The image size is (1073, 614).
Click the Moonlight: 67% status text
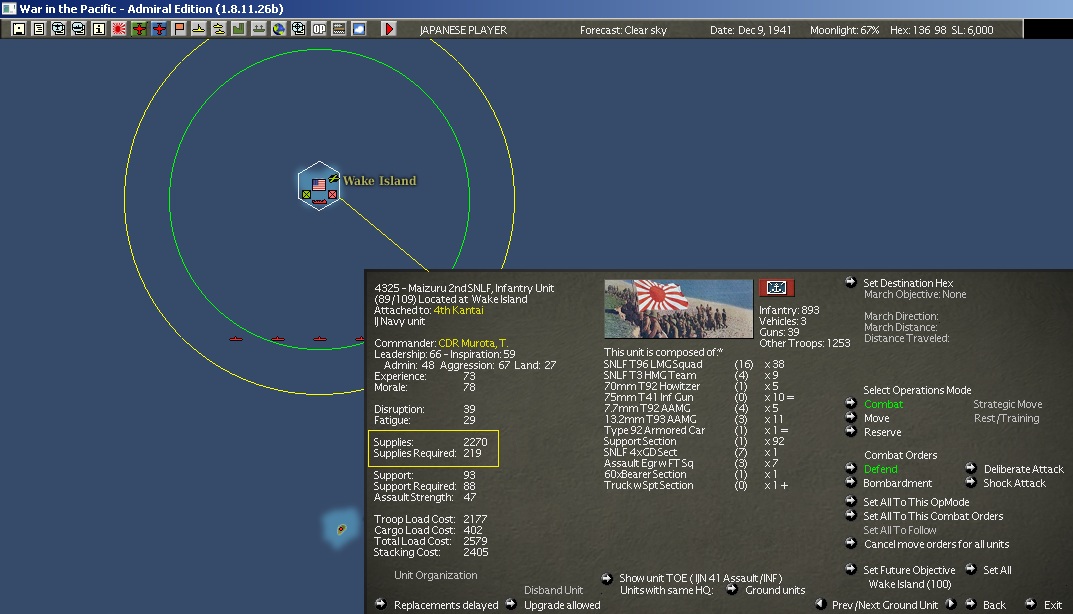[844, 30]
